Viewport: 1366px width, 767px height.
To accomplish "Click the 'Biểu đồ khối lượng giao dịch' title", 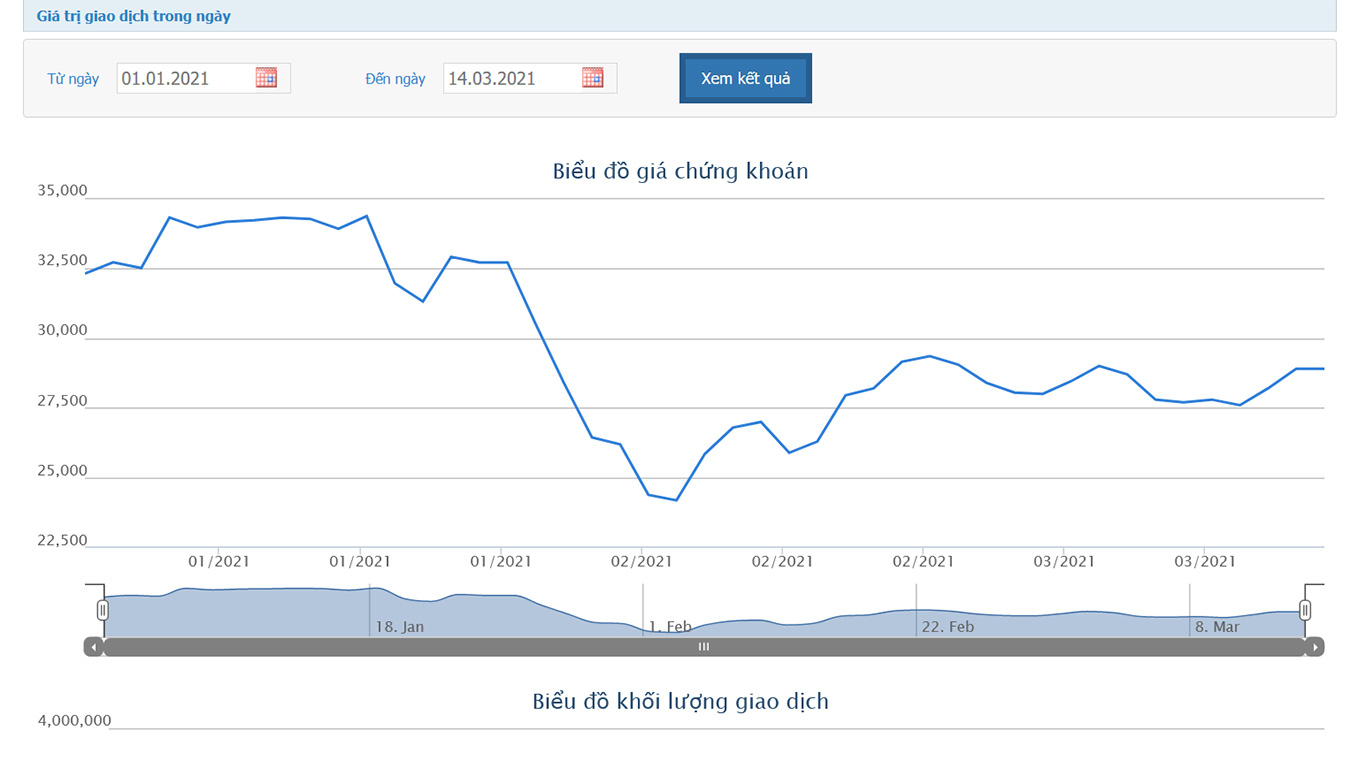I will [680, 701].
